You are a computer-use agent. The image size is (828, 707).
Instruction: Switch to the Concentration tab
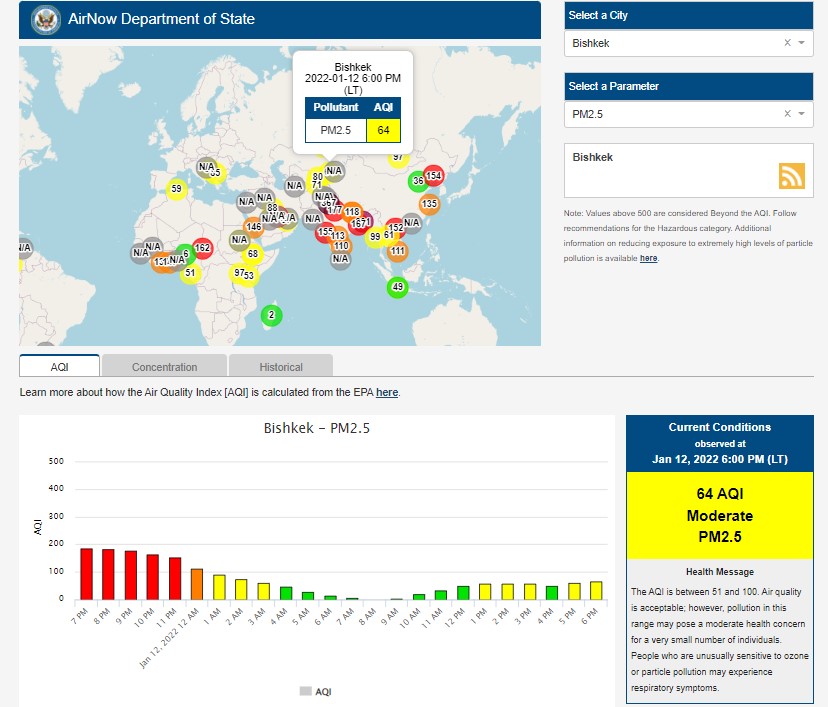tap(165, 367)
